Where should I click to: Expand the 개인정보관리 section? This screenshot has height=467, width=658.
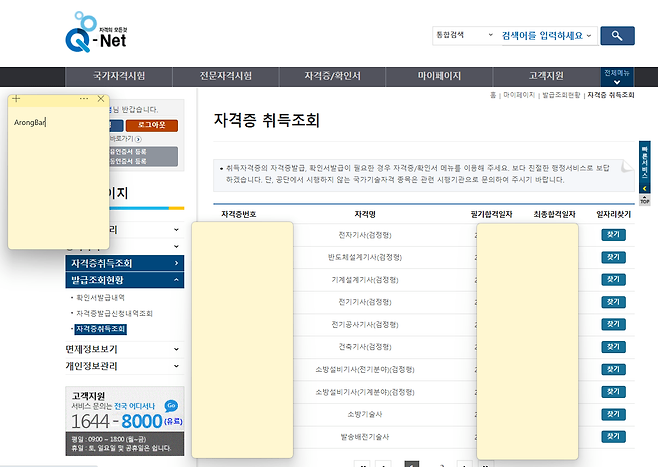[125, 366]
